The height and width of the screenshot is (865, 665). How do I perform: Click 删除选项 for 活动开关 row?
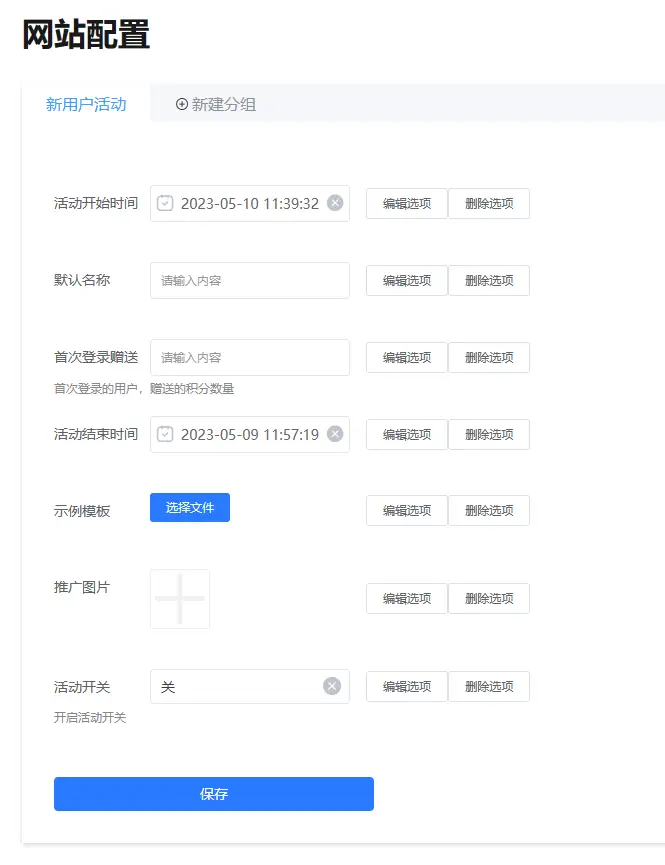[489, 687]
